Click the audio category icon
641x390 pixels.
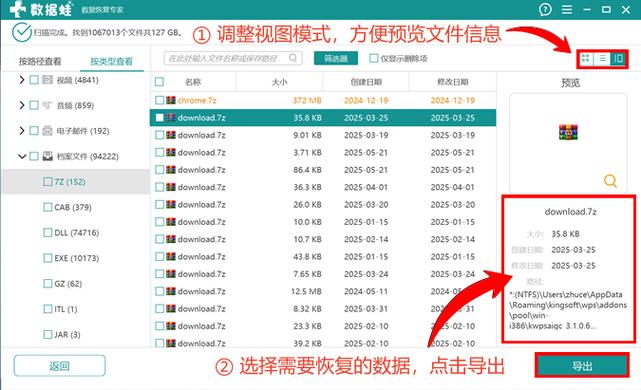(x=47, y=105)
